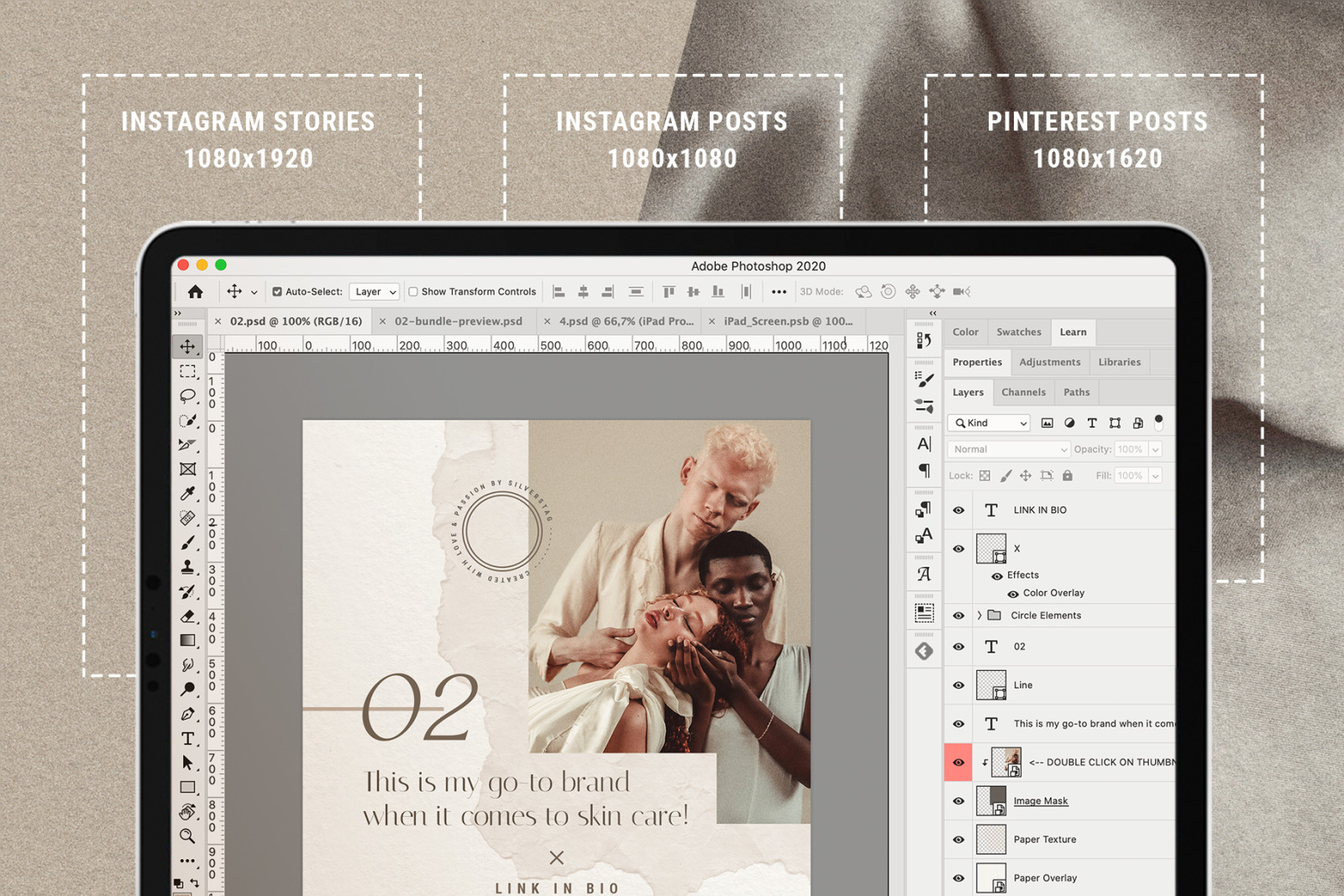
Task: Open the 02-bundle-preview.psd document tab
Action: (459, 322)
